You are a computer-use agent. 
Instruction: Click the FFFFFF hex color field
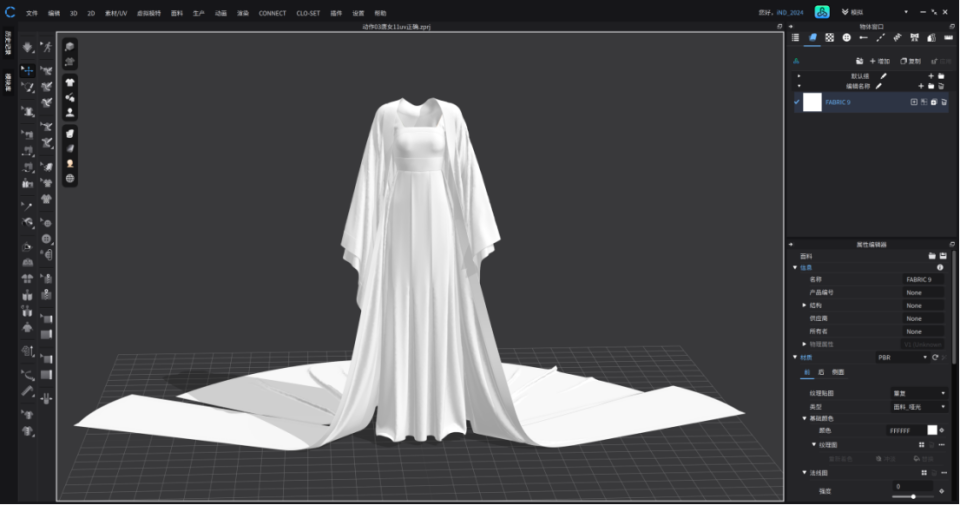tap(905, 430)
